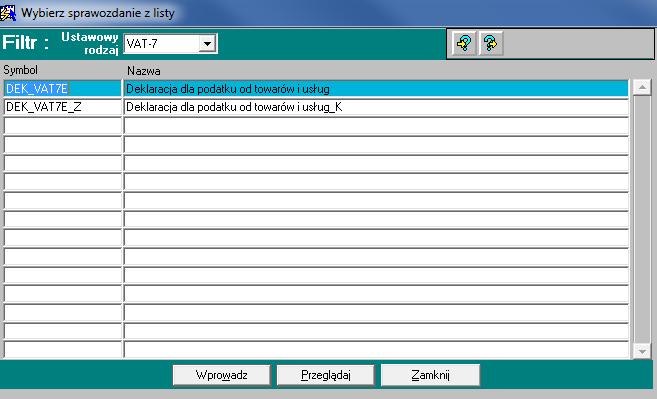
Task: Click the list scrollbar up arrow
Action: pos(642,88)
